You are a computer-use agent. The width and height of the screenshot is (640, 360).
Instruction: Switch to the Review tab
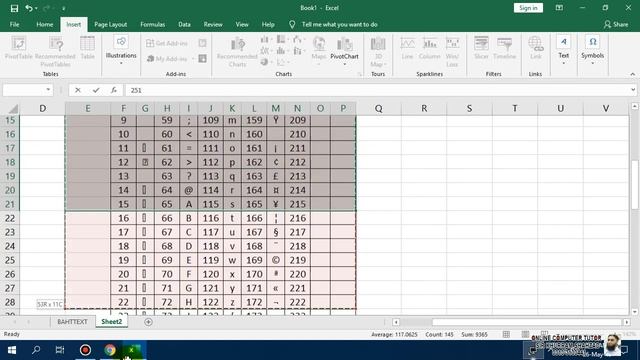click(x=213, y=24)
